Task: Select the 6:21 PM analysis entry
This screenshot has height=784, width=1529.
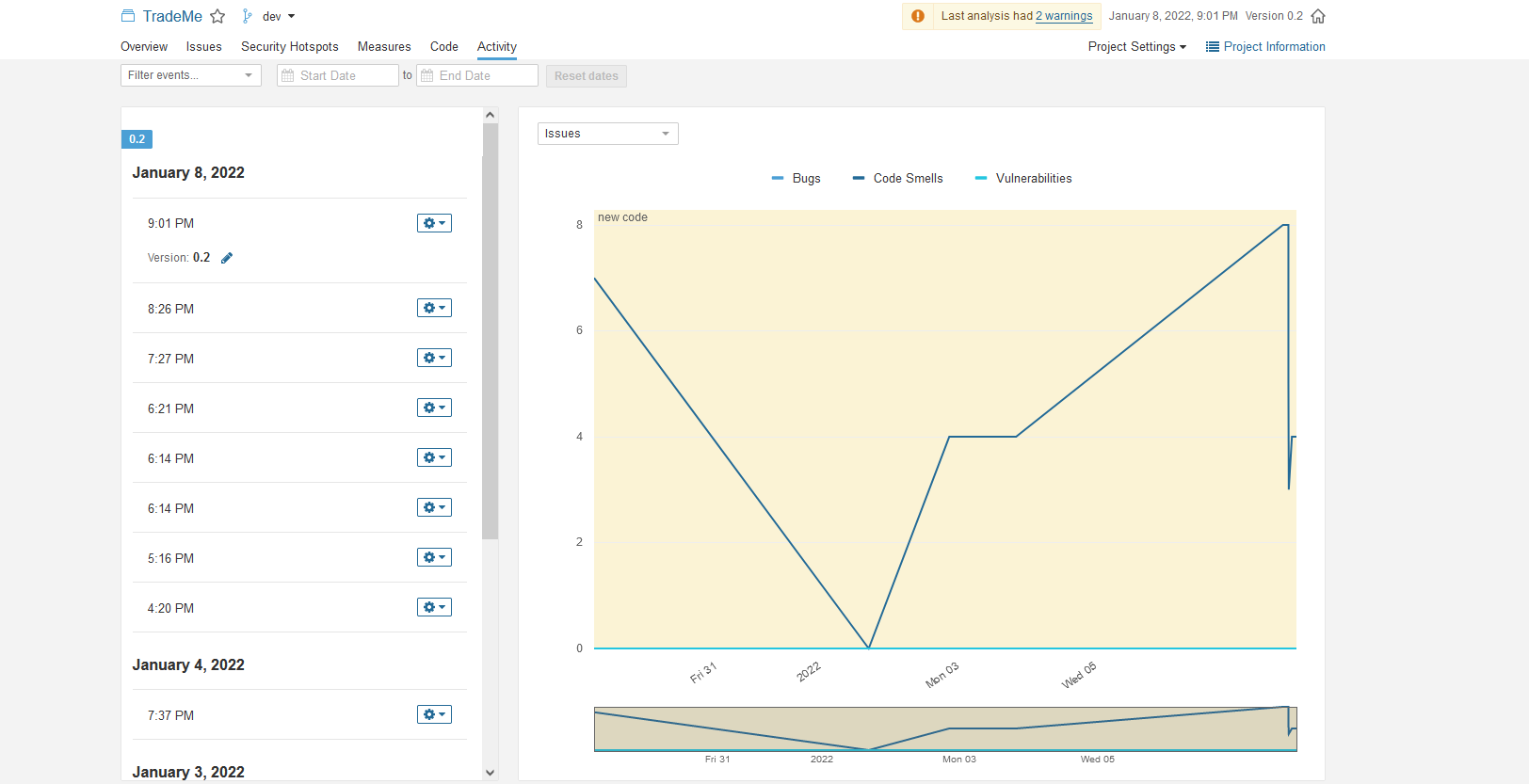Action: coord(299,408)
